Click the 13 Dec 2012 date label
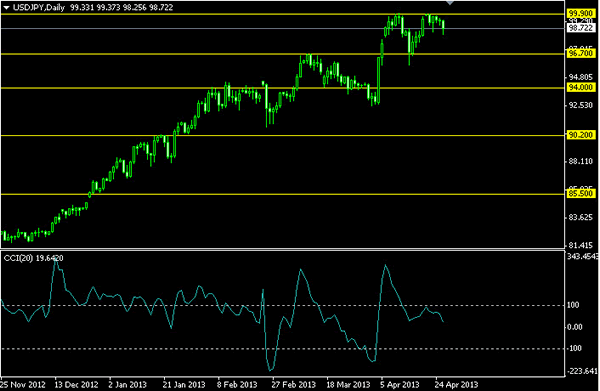The height and width of the screenshot is (391, 600). click(76, 384)
